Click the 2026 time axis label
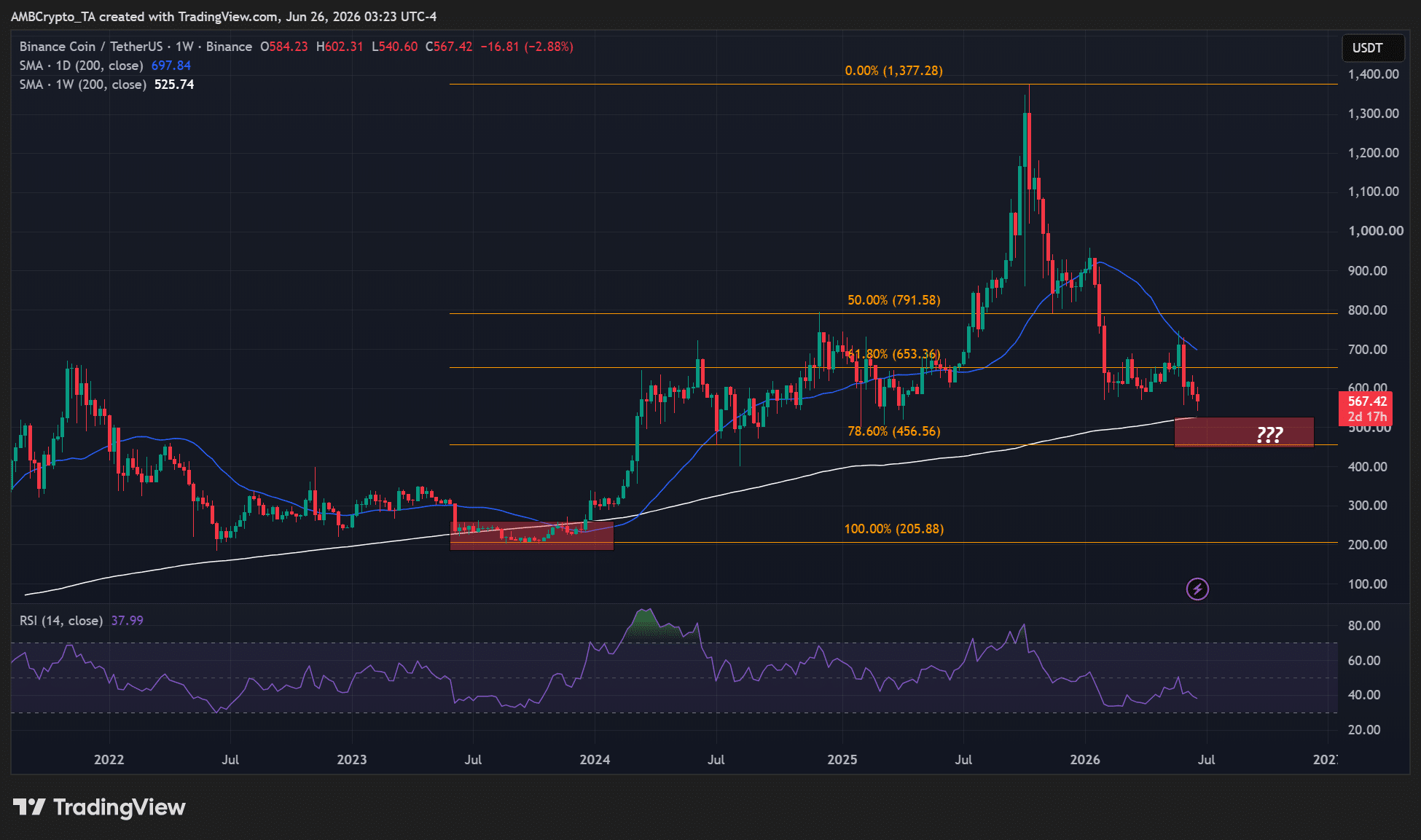Screen dimensions: 1421x840 (1084, 759)
